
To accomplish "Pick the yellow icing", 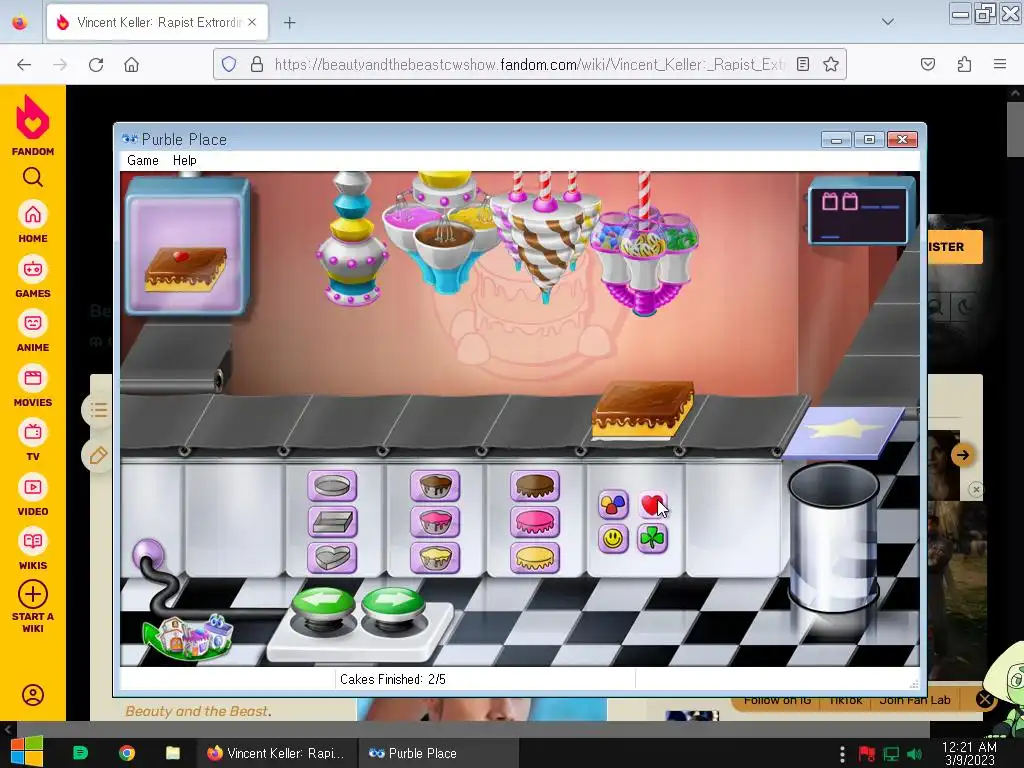I will click(x=535, y=558).
